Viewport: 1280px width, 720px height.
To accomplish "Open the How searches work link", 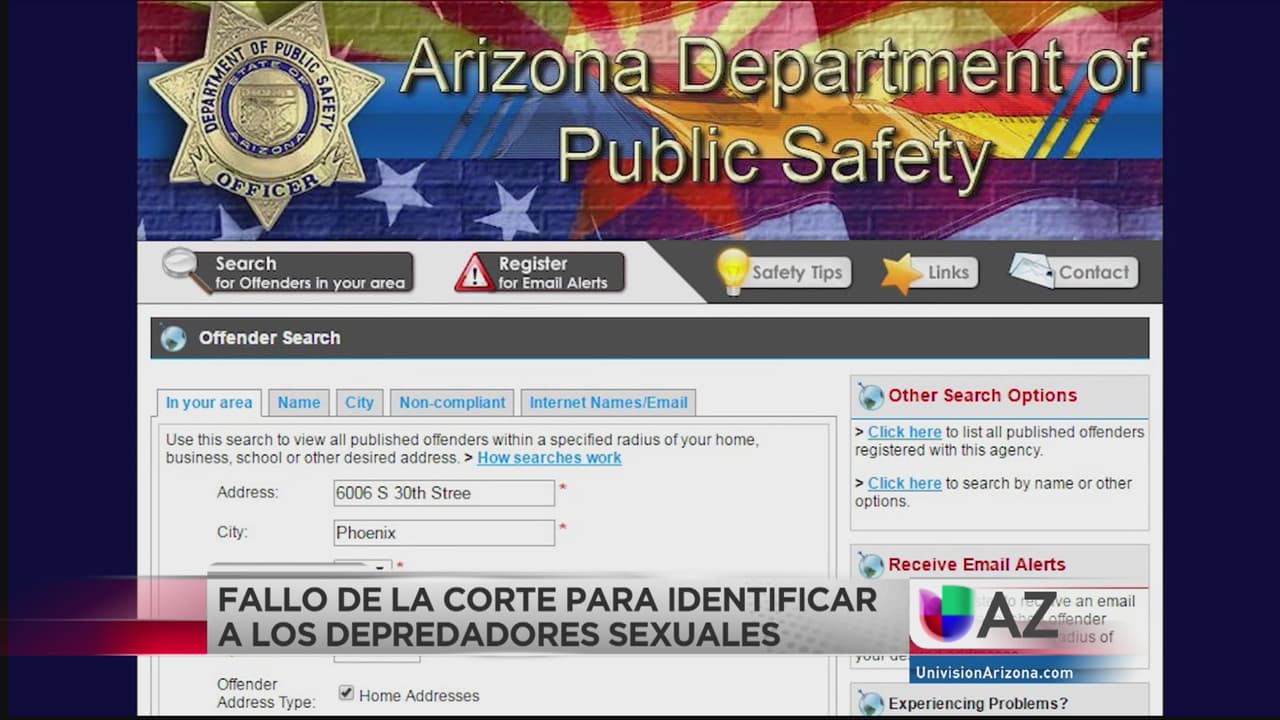I will click(549, 458).
